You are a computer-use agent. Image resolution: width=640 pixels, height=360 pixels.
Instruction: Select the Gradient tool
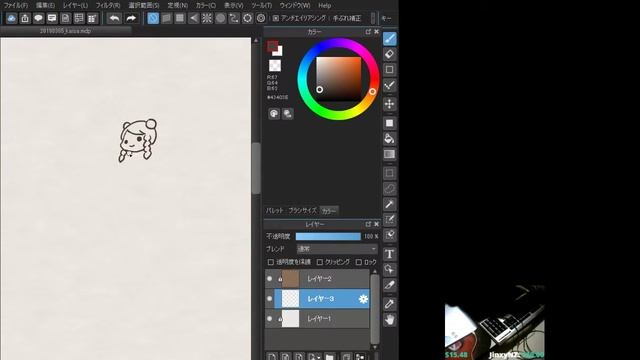pos(390,154)
